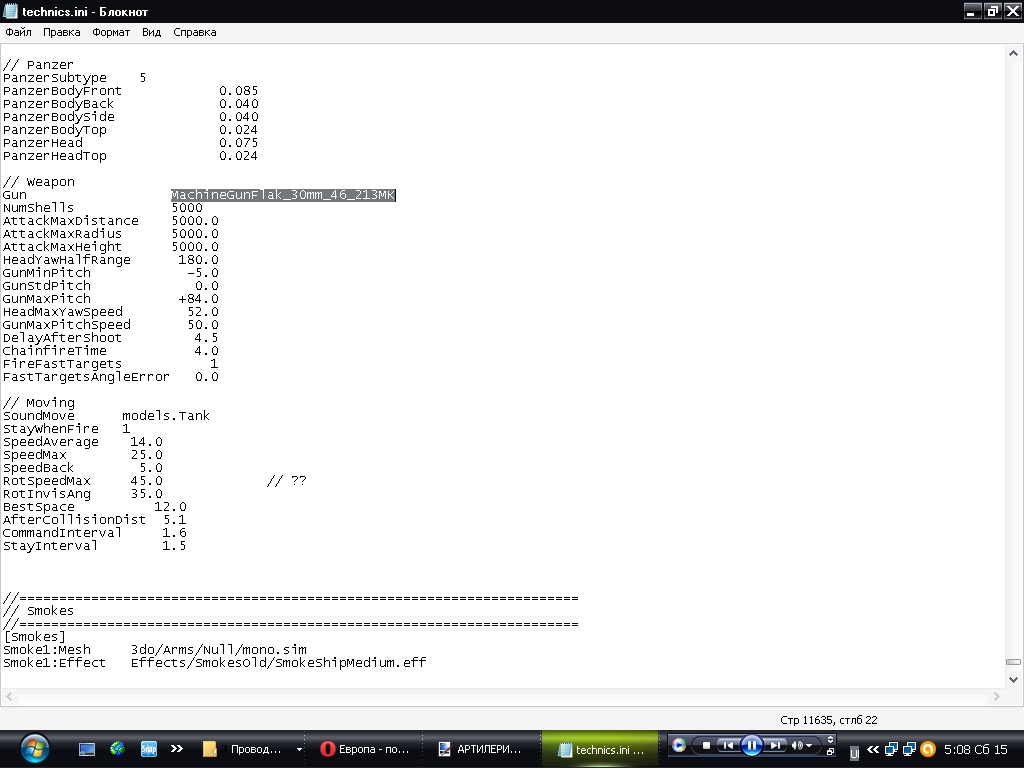Click the '// Panzer' comment line
This screenshot has height=768, width=1024.
(x=38, y=65)
